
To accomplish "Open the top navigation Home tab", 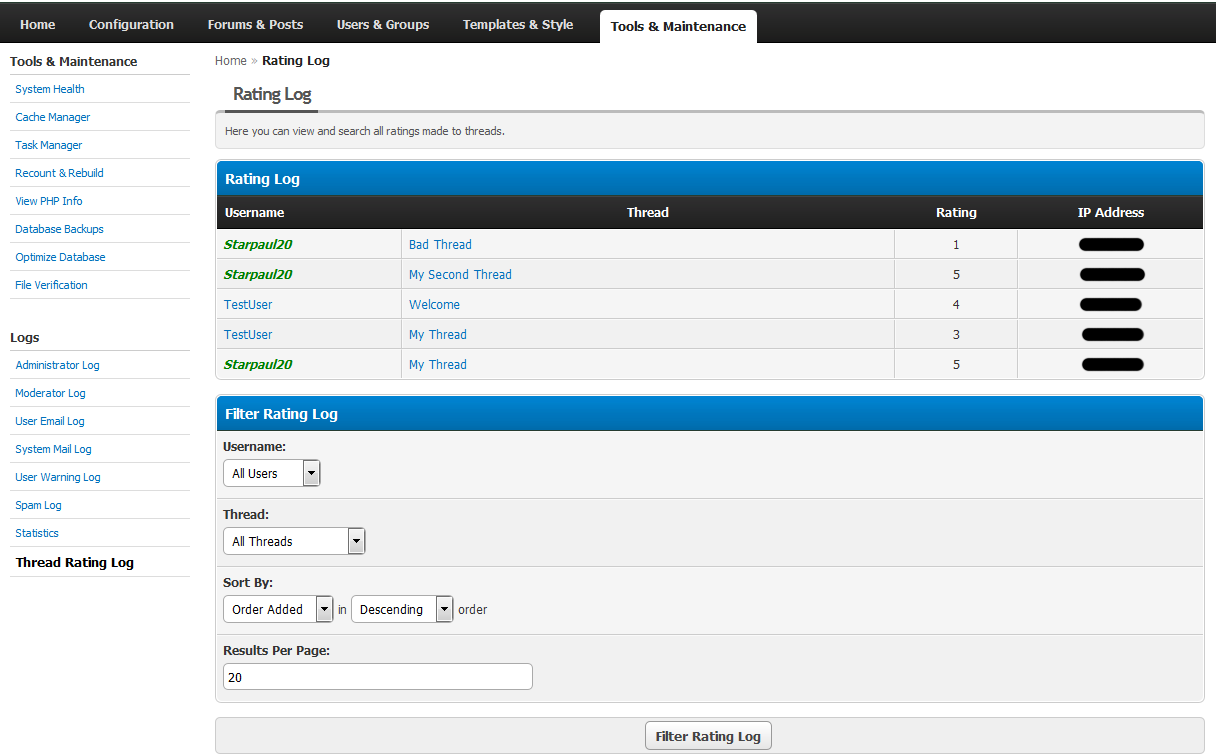I will tap(38, 25).
